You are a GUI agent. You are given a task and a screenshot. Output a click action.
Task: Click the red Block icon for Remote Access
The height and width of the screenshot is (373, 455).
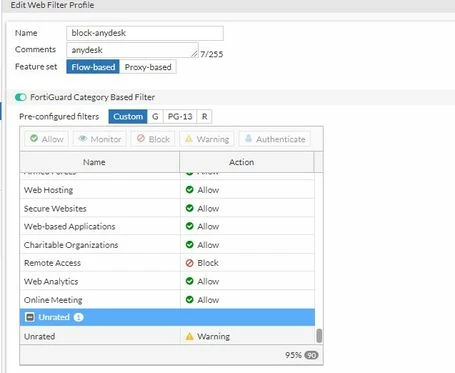tap(190, 263)
